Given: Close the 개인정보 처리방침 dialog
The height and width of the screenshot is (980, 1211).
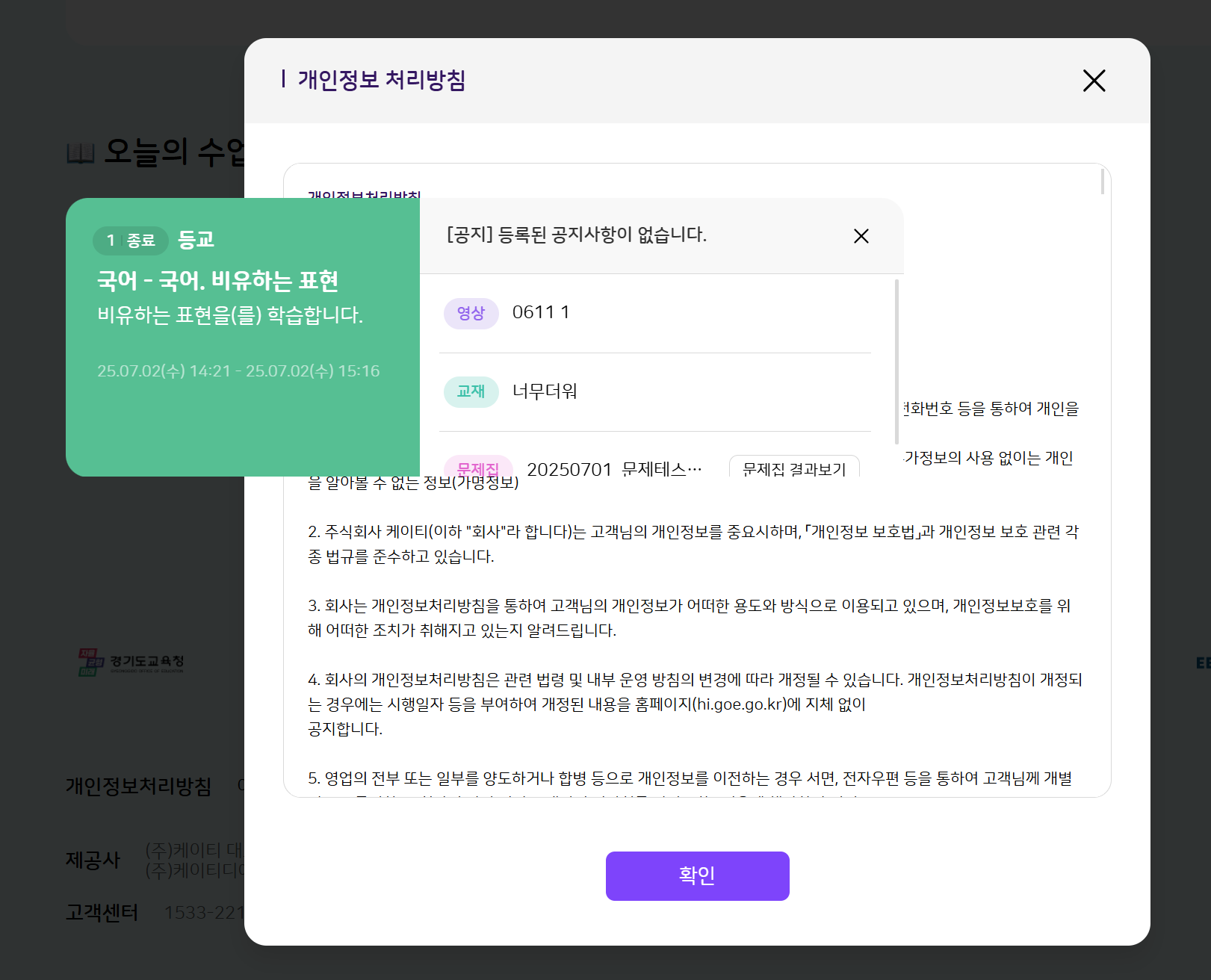Looking at the screenshot, I should point(1094,81).
